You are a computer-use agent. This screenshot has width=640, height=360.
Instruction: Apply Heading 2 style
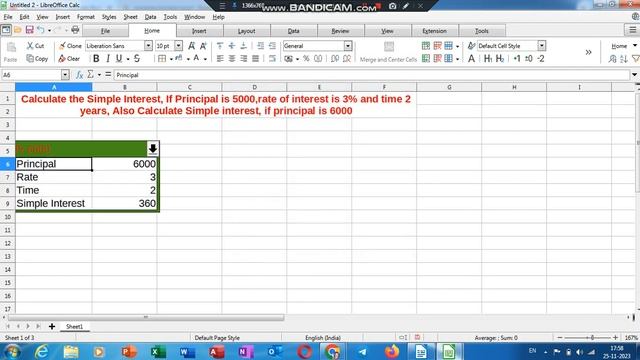[x=500, y=59]
